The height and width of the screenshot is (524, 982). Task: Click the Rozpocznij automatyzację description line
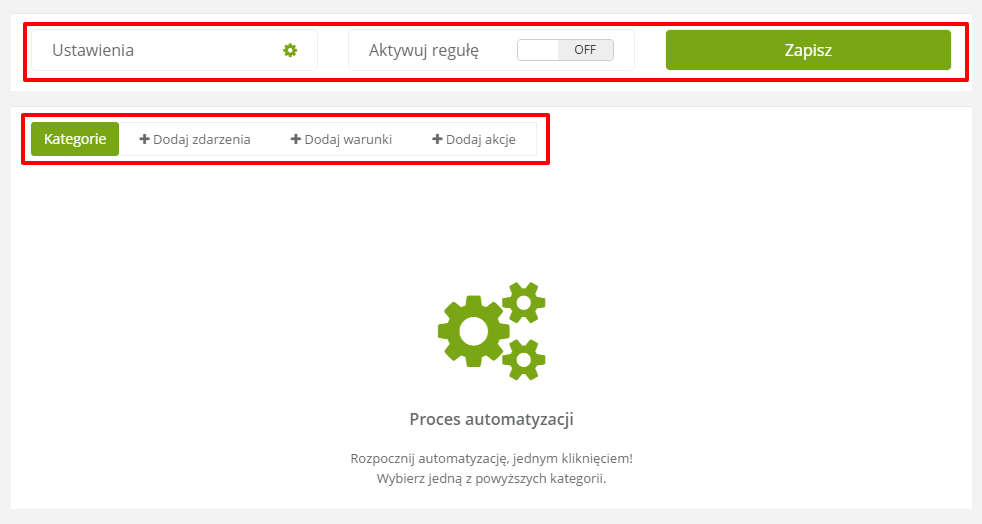click(492, 458)
